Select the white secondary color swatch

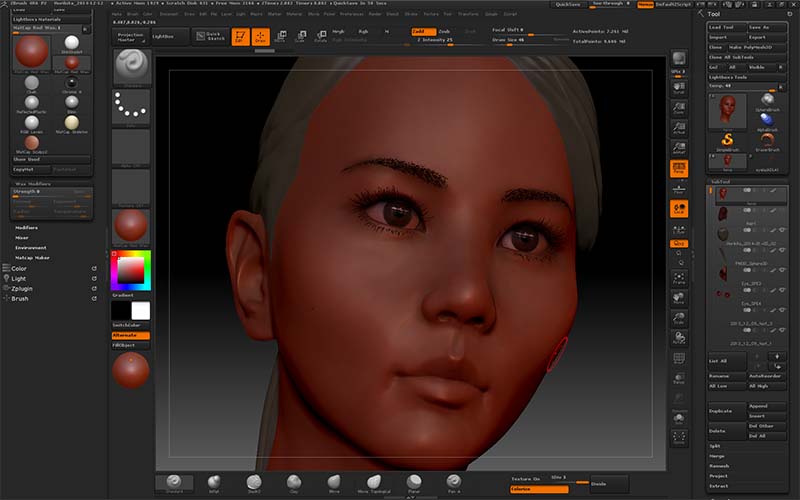[141, 310]
